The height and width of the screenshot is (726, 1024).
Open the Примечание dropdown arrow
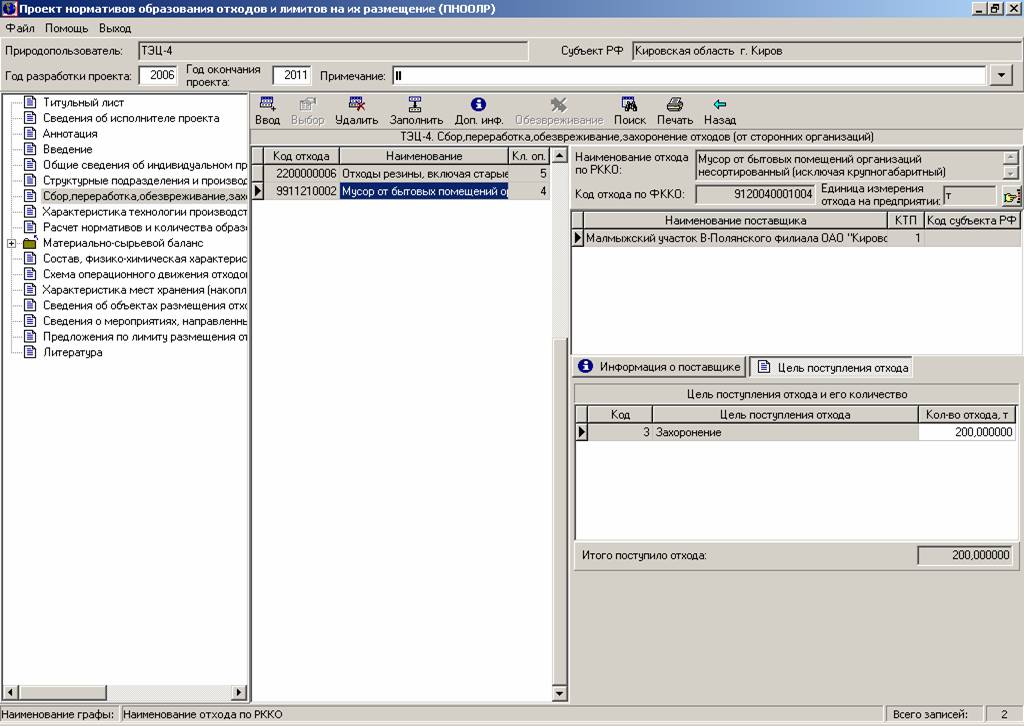tap(1001, 76)
